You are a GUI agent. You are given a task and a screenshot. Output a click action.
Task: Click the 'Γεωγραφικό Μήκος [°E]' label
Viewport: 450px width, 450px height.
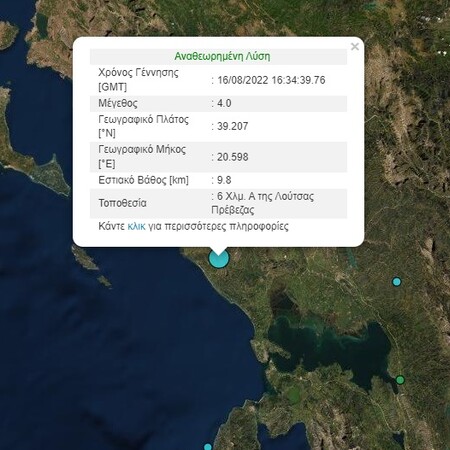click(142, 157)
